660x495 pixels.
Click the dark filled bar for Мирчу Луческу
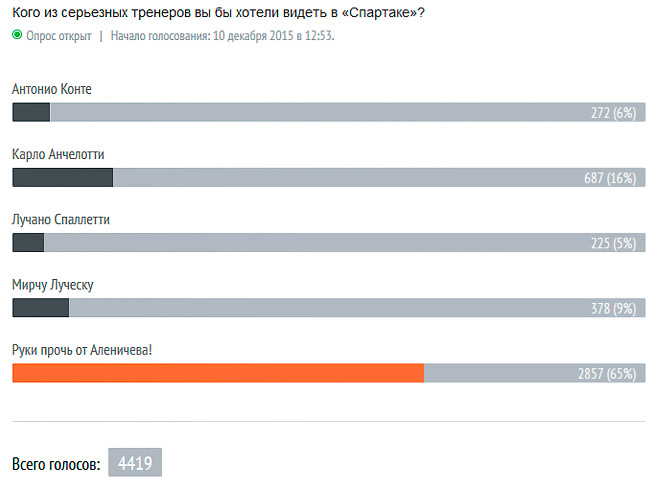pos(41,308)
